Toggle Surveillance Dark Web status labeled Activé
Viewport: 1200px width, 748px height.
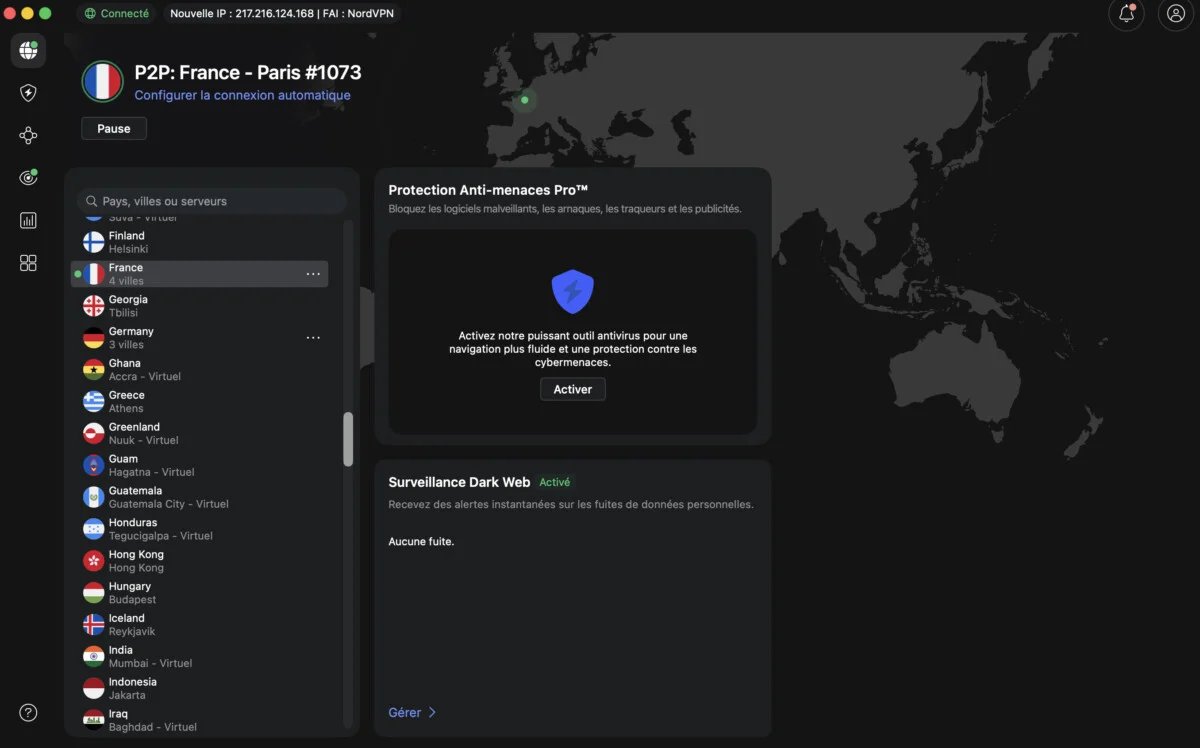pyautogui.click(x=554, y=481)
